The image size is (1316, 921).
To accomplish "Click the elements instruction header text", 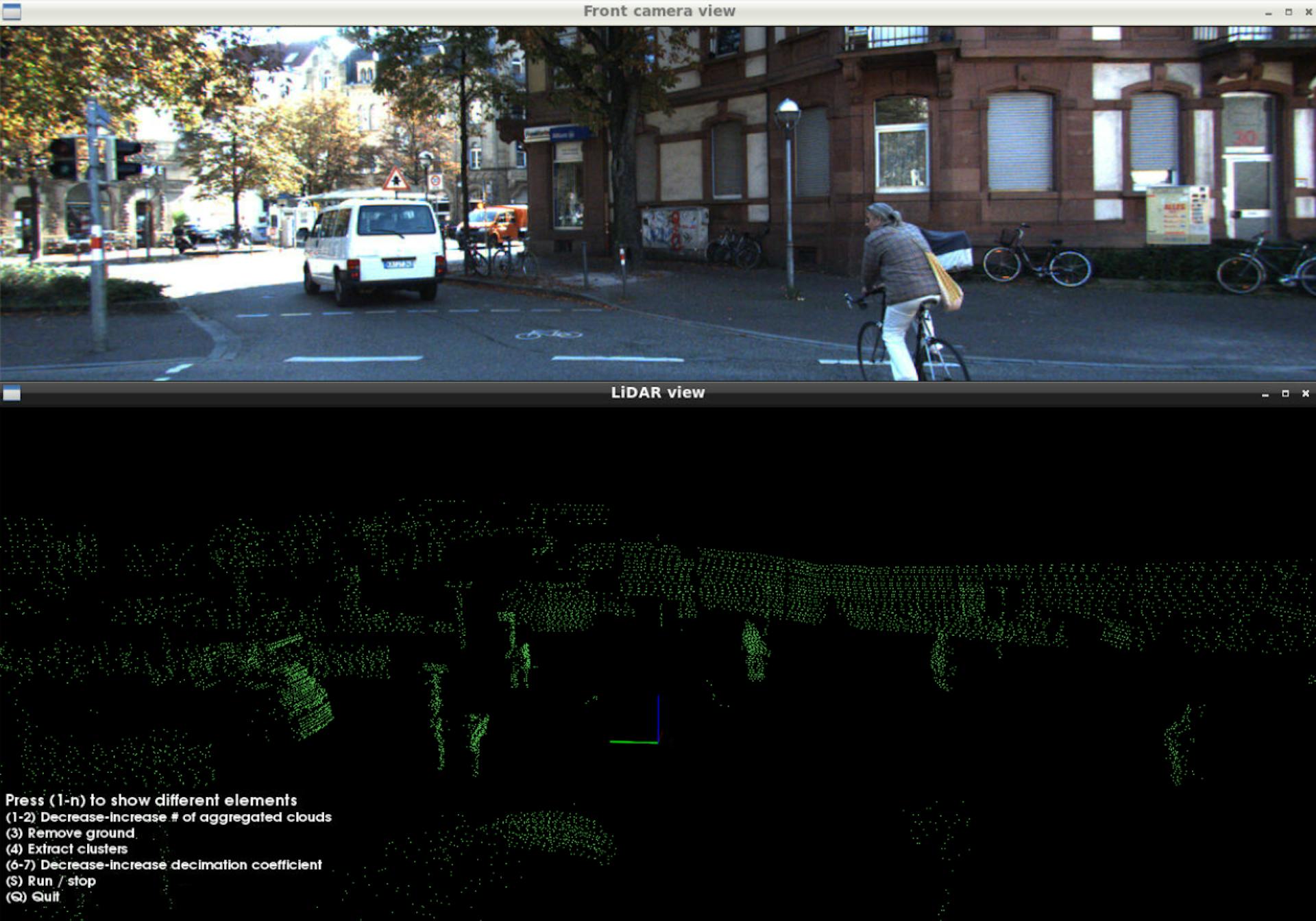I will point(151,800).
